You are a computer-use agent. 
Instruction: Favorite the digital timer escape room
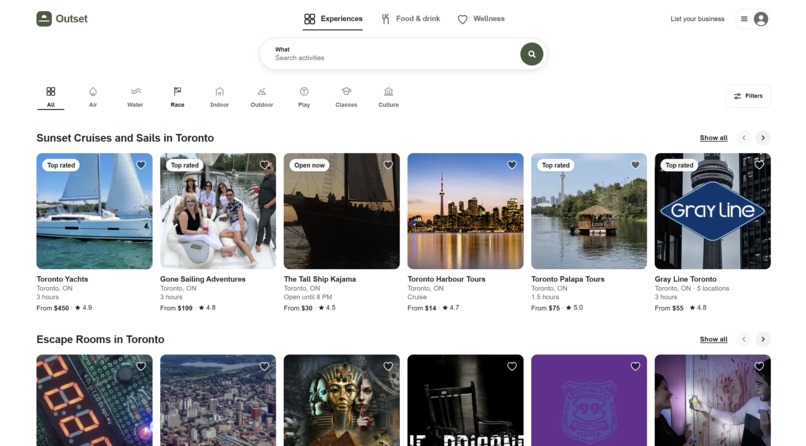(x=141, y=366)
